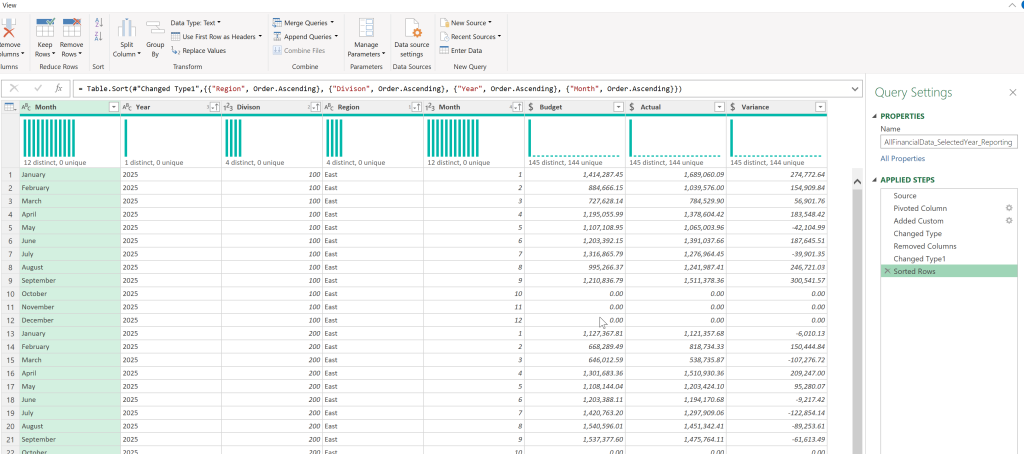This screenshot has width=1024, height=454.
Task: Open the Divison column sort filter dropdown
Action: [x=315, y=107]
